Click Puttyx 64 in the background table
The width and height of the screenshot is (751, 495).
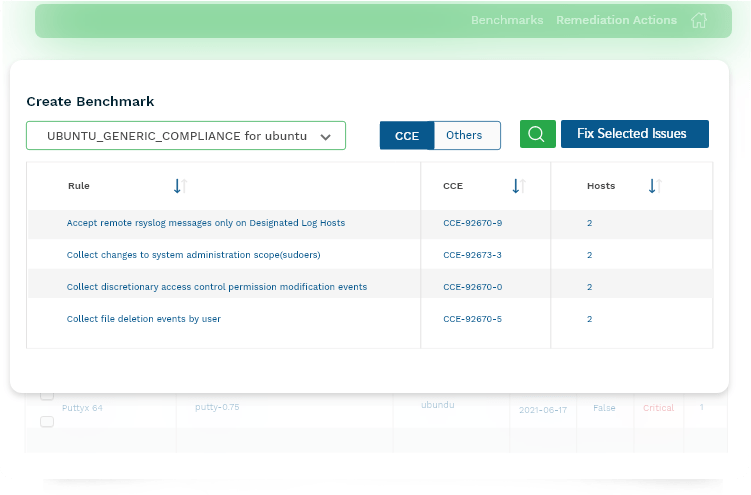[82, 408]
